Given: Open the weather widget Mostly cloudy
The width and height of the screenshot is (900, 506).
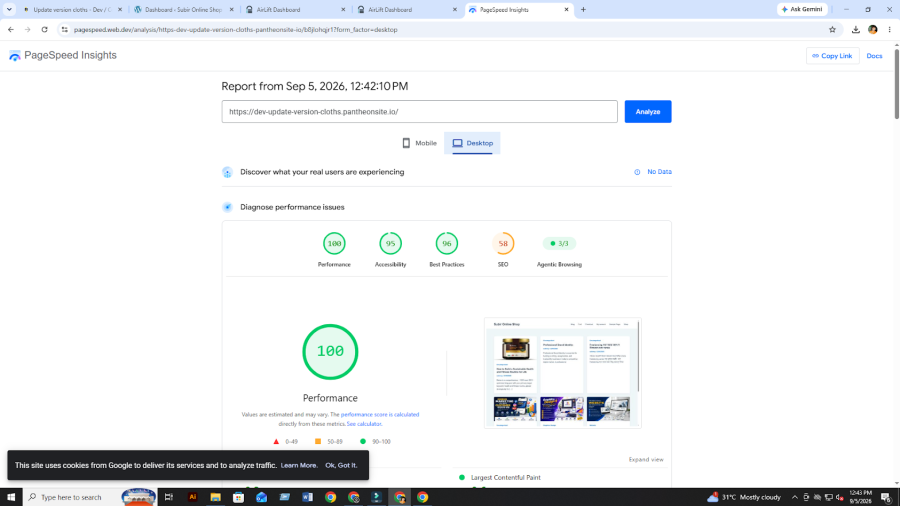Looking at the screenshot, I should click(x=744, y=497).
